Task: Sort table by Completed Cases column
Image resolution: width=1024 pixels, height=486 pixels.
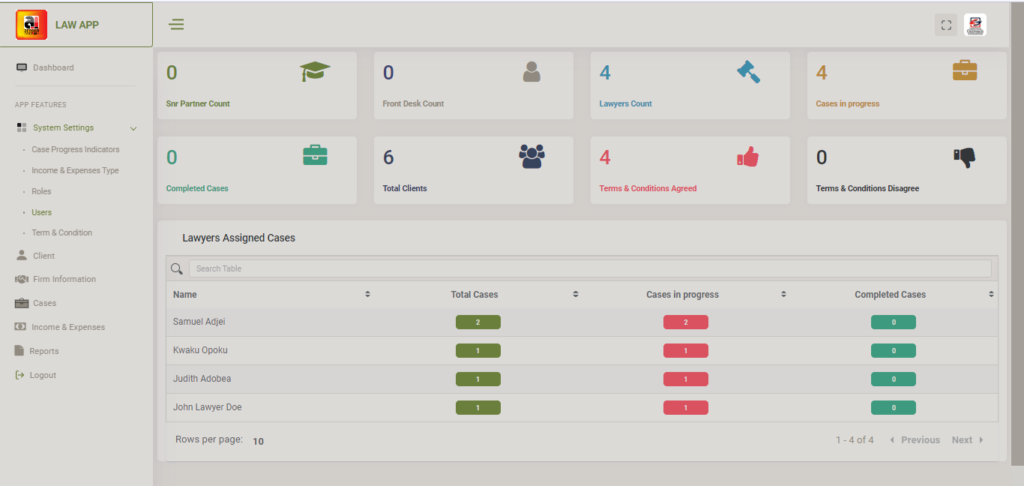Action: pos(991,295)
